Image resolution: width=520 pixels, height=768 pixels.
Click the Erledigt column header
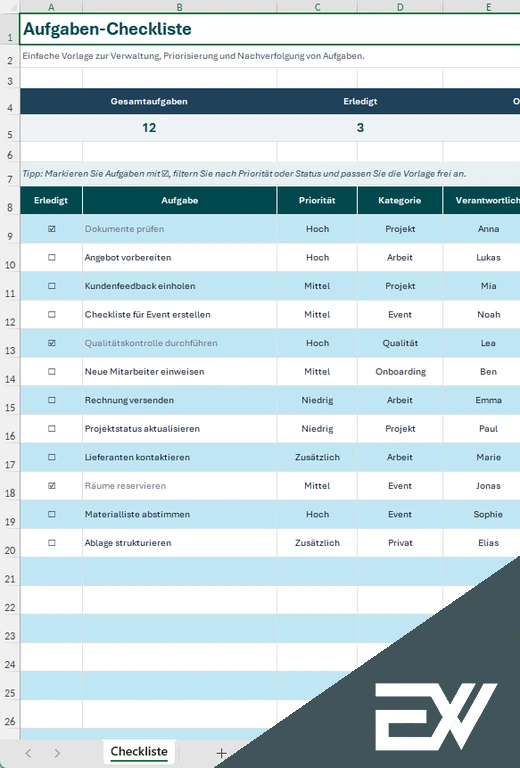(x=51, y=200)
